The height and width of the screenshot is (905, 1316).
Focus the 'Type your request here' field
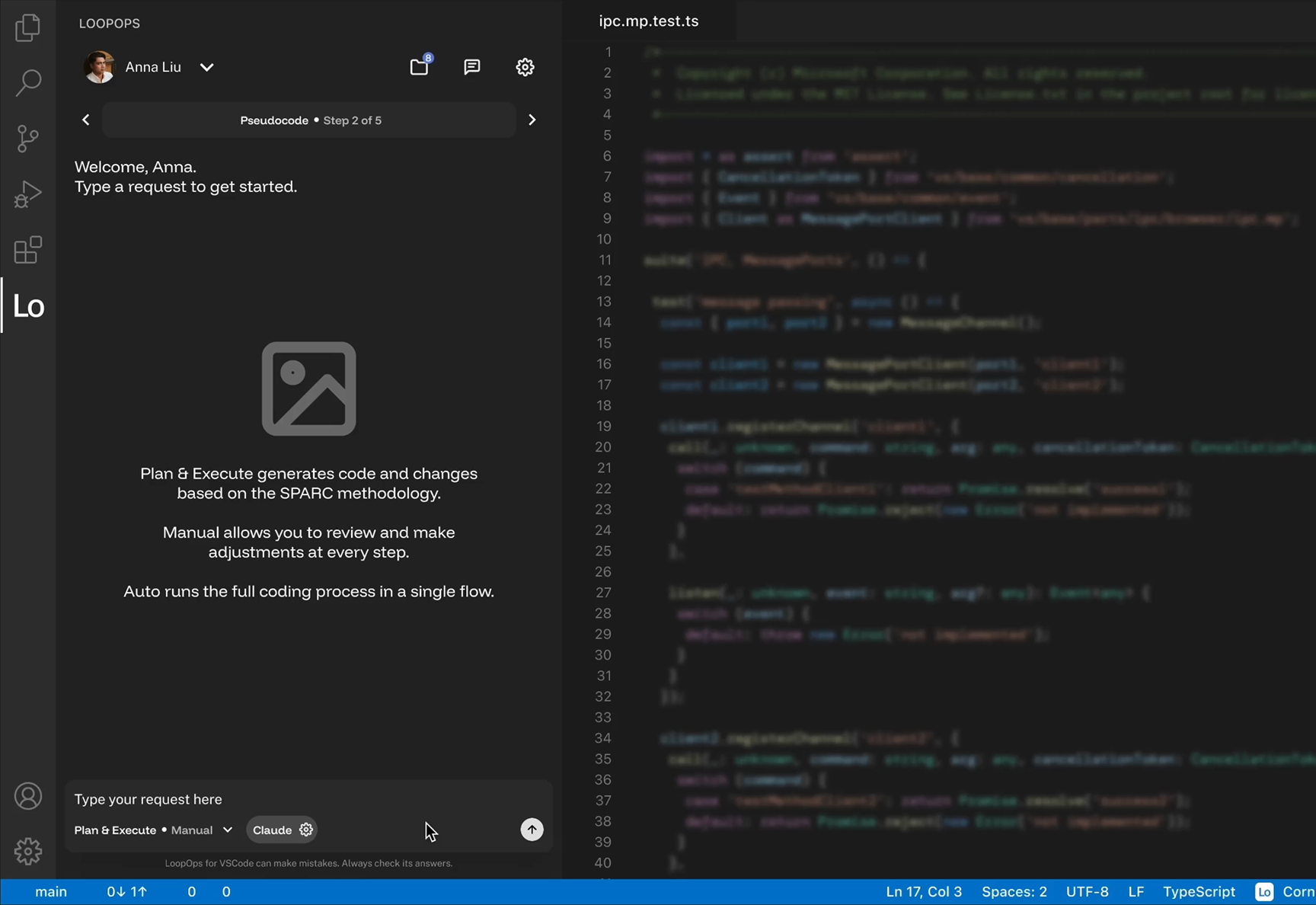(308, 799)
